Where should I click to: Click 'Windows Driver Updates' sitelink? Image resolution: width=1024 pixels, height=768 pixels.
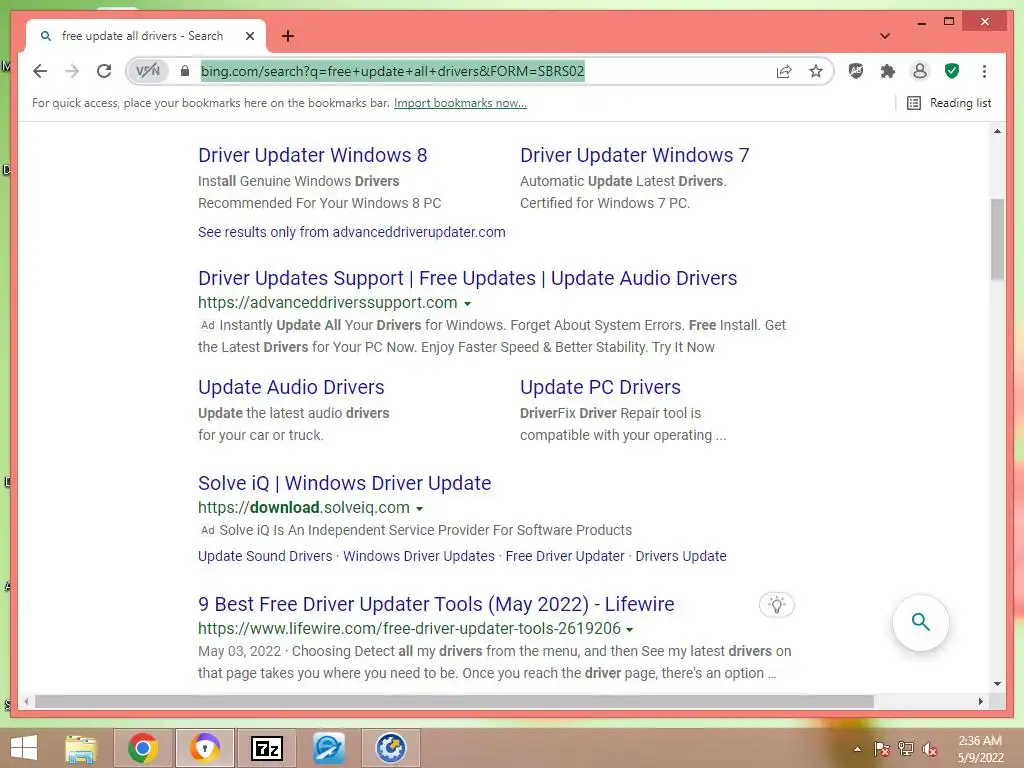(x=419, y=556)
